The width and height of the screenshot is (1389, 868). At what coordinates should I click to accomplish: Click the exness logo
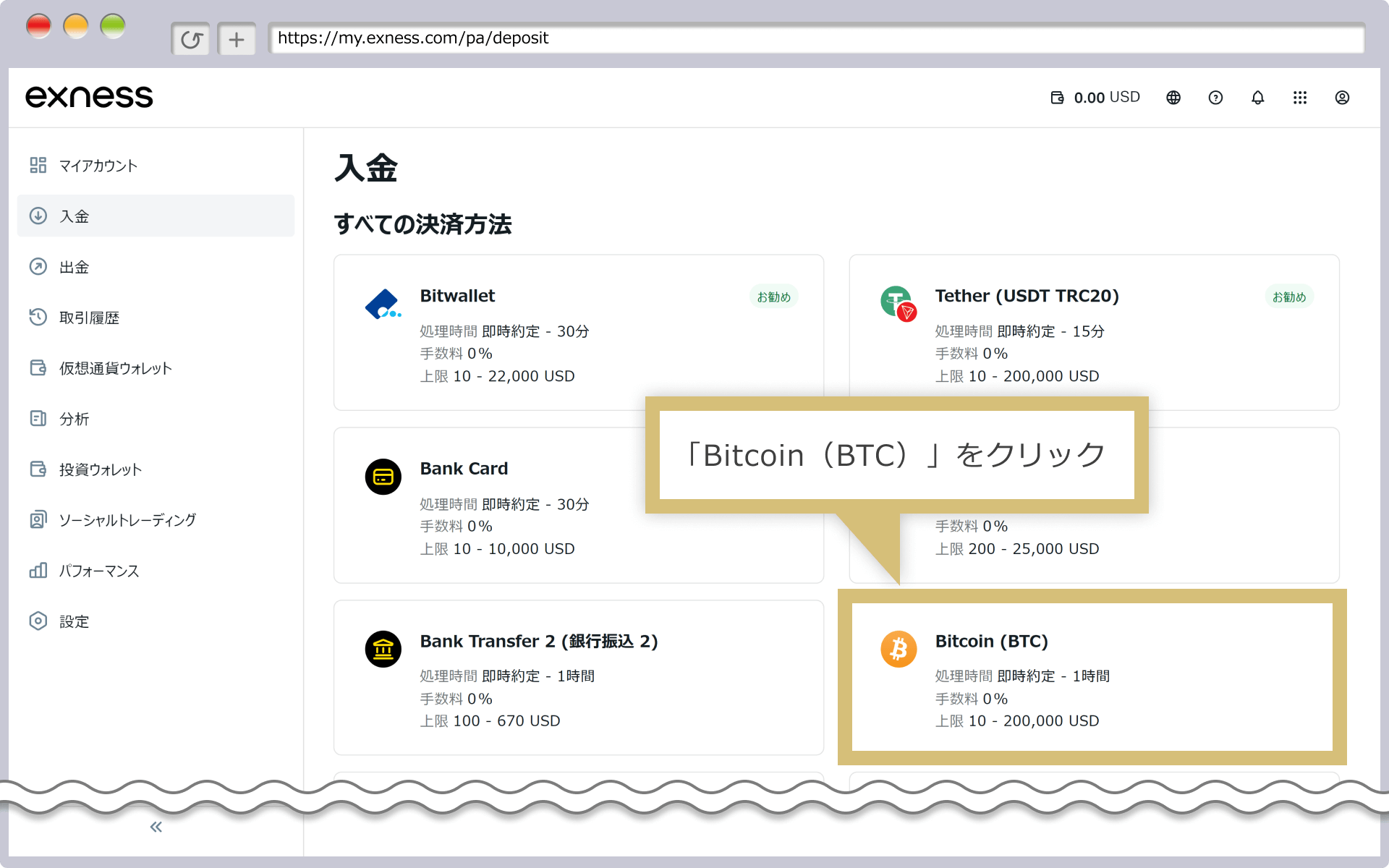coord(89,97)
